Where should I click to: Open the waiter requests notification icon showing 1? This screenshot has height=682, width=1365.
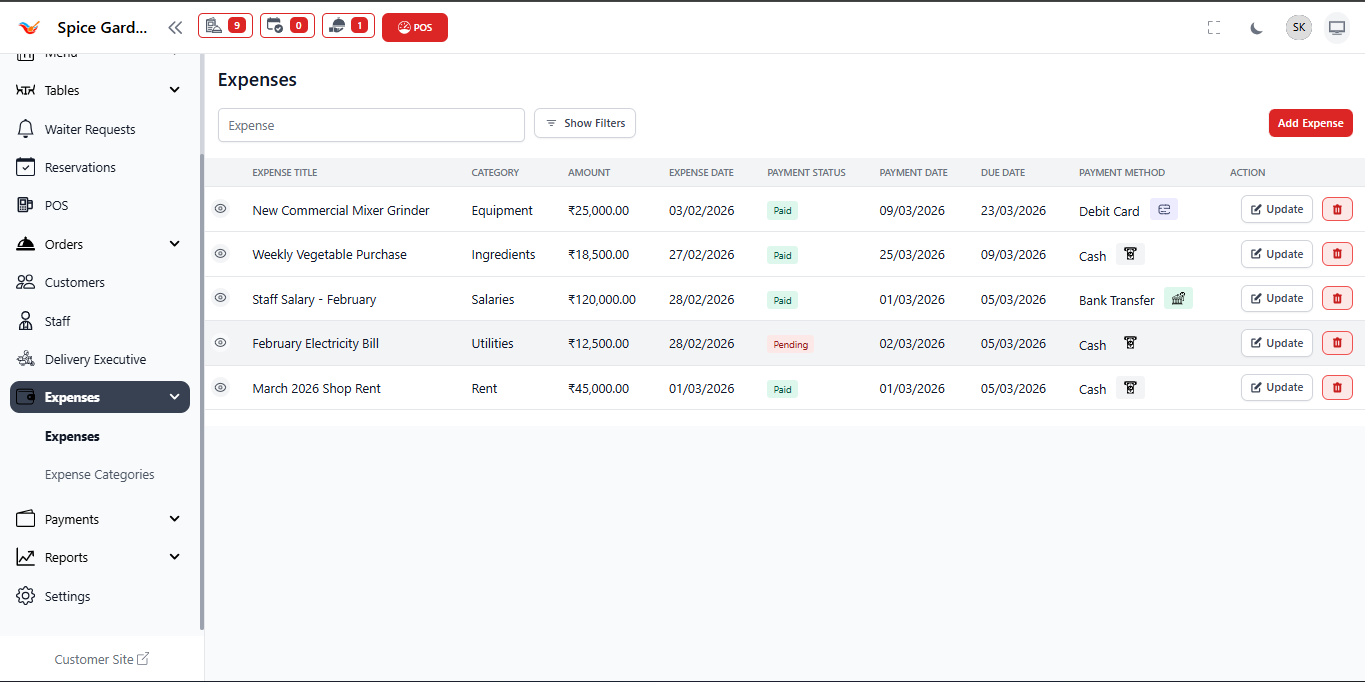pos(348,26)
